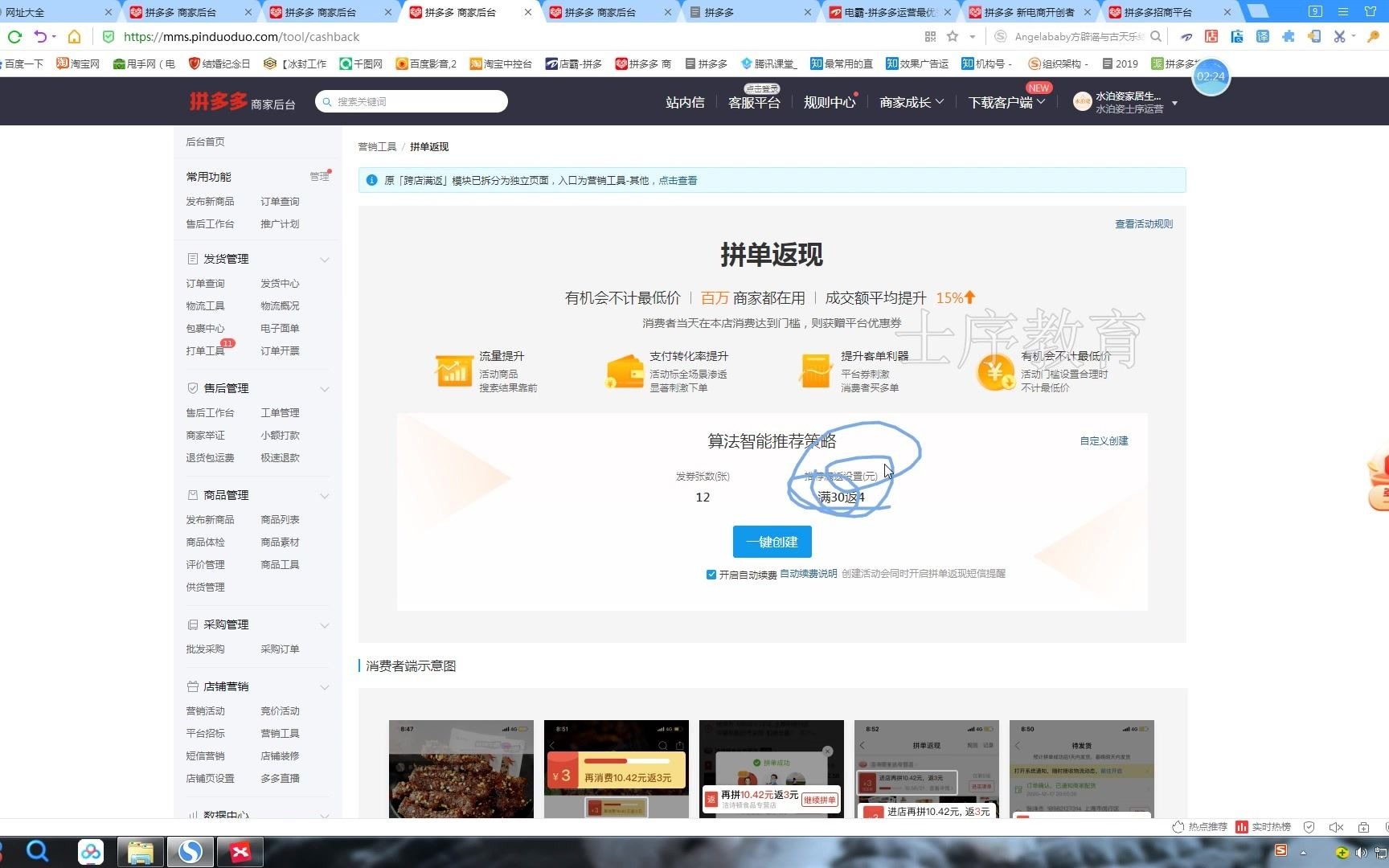Click the Sogou S input method tray icon
Image resolution: width=1389 pixels, height=868 pixels.
pos(1281,851)
